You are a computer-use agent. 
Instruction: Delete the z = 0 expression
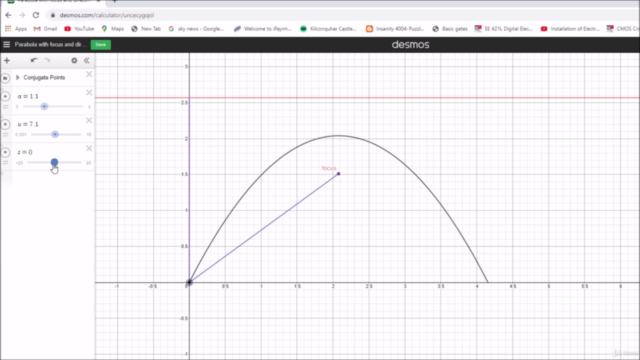[89, 148]
